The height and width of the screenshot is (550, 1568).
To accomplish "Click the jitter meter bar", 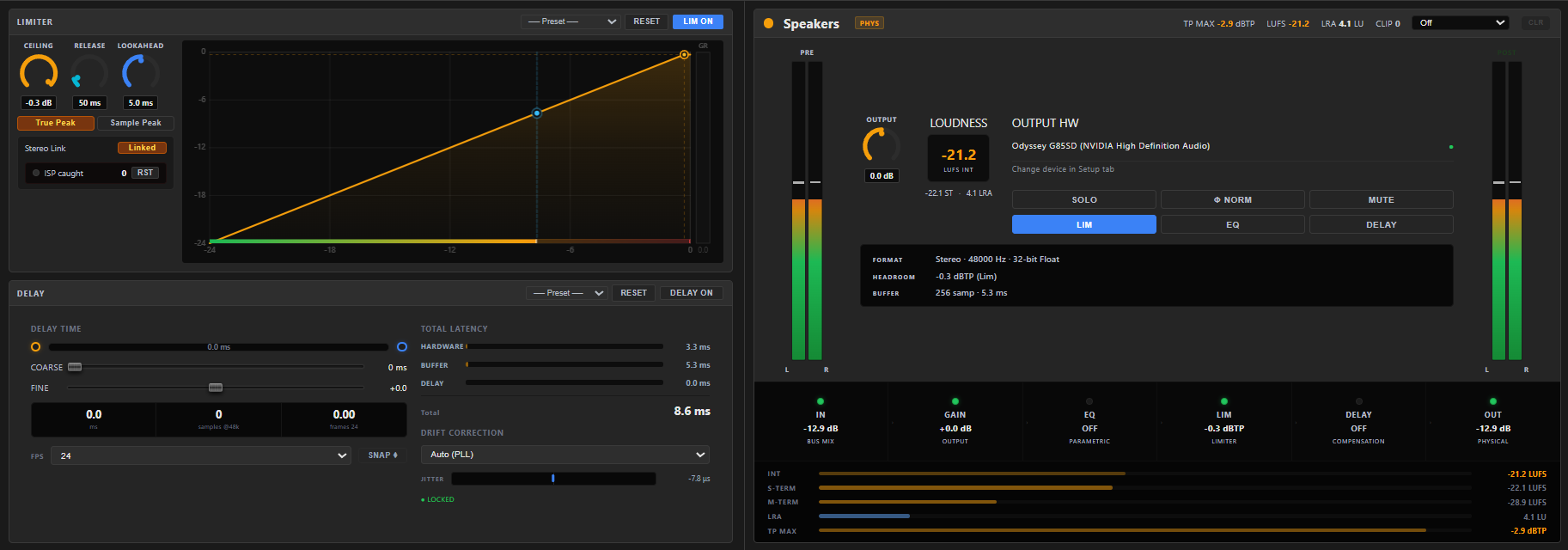I will click(553, 479).
